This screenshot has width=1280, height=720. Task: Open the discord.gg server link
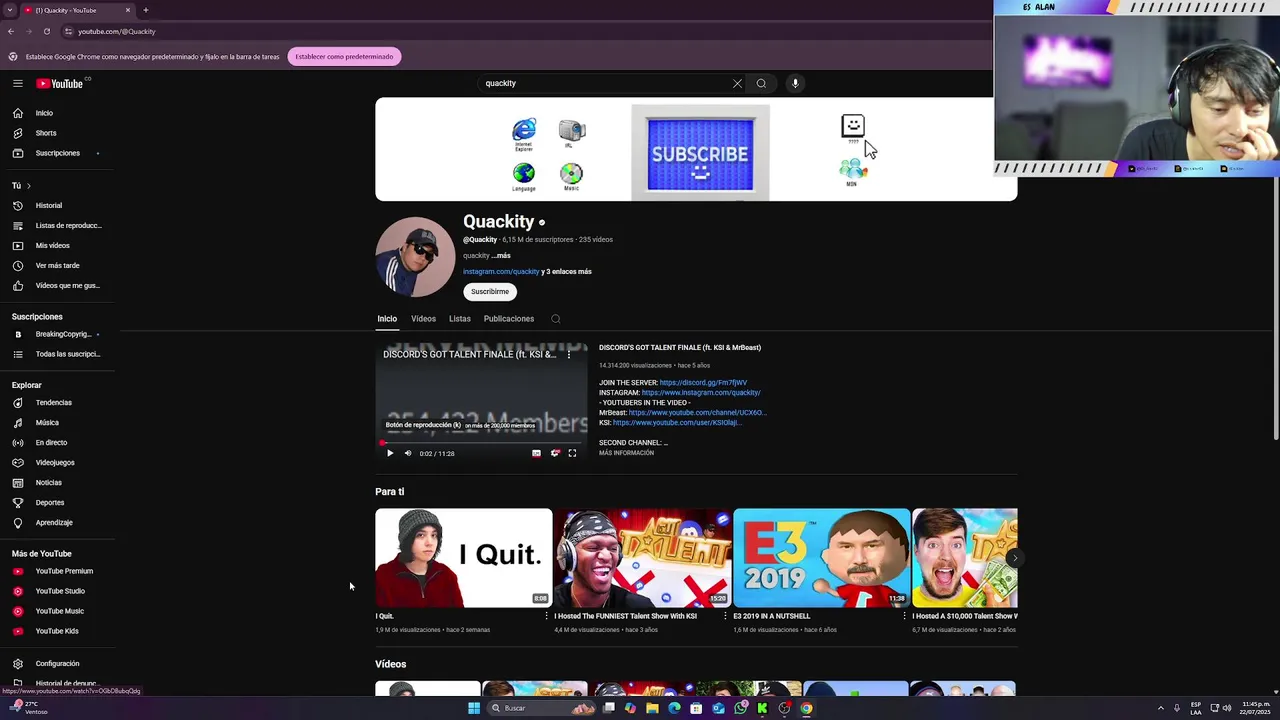(x=703, y=383)
